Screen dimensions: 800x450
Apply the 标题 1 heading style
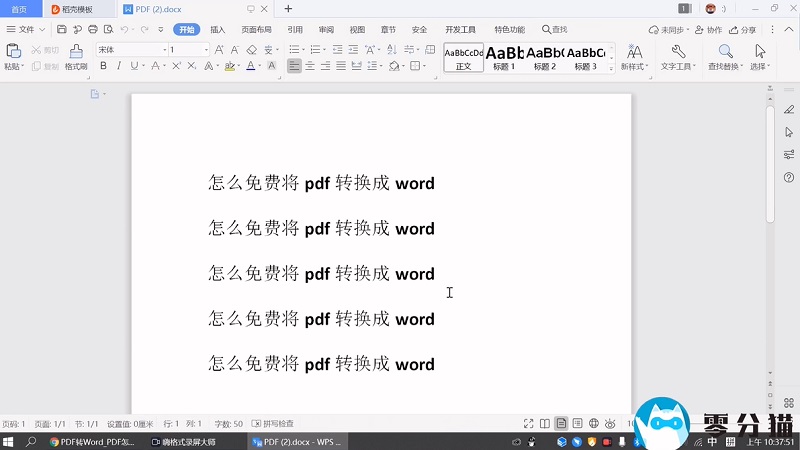(x=505, y=57)
